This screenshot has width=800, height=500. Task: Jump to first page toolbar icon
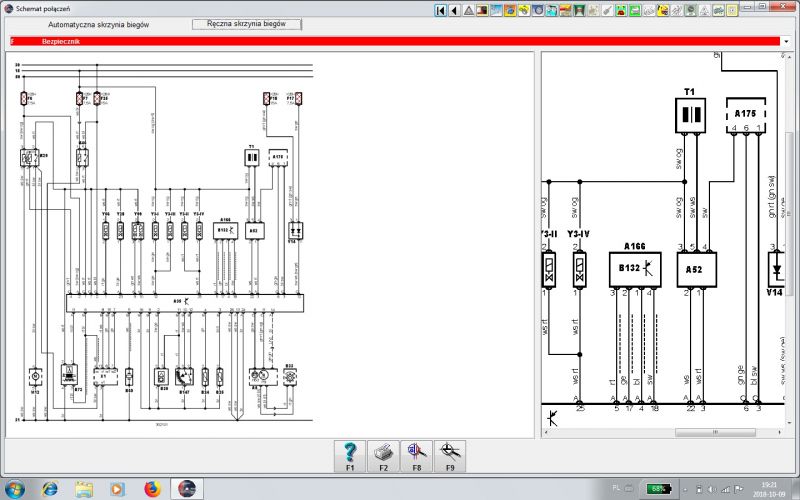pos(440,10)
